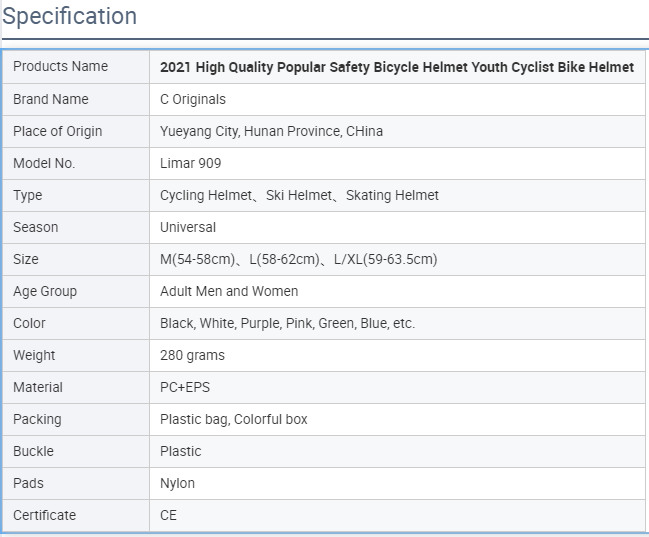Click the Cycling Helmet type value
649x537 pixels.
tap(299, 195)
